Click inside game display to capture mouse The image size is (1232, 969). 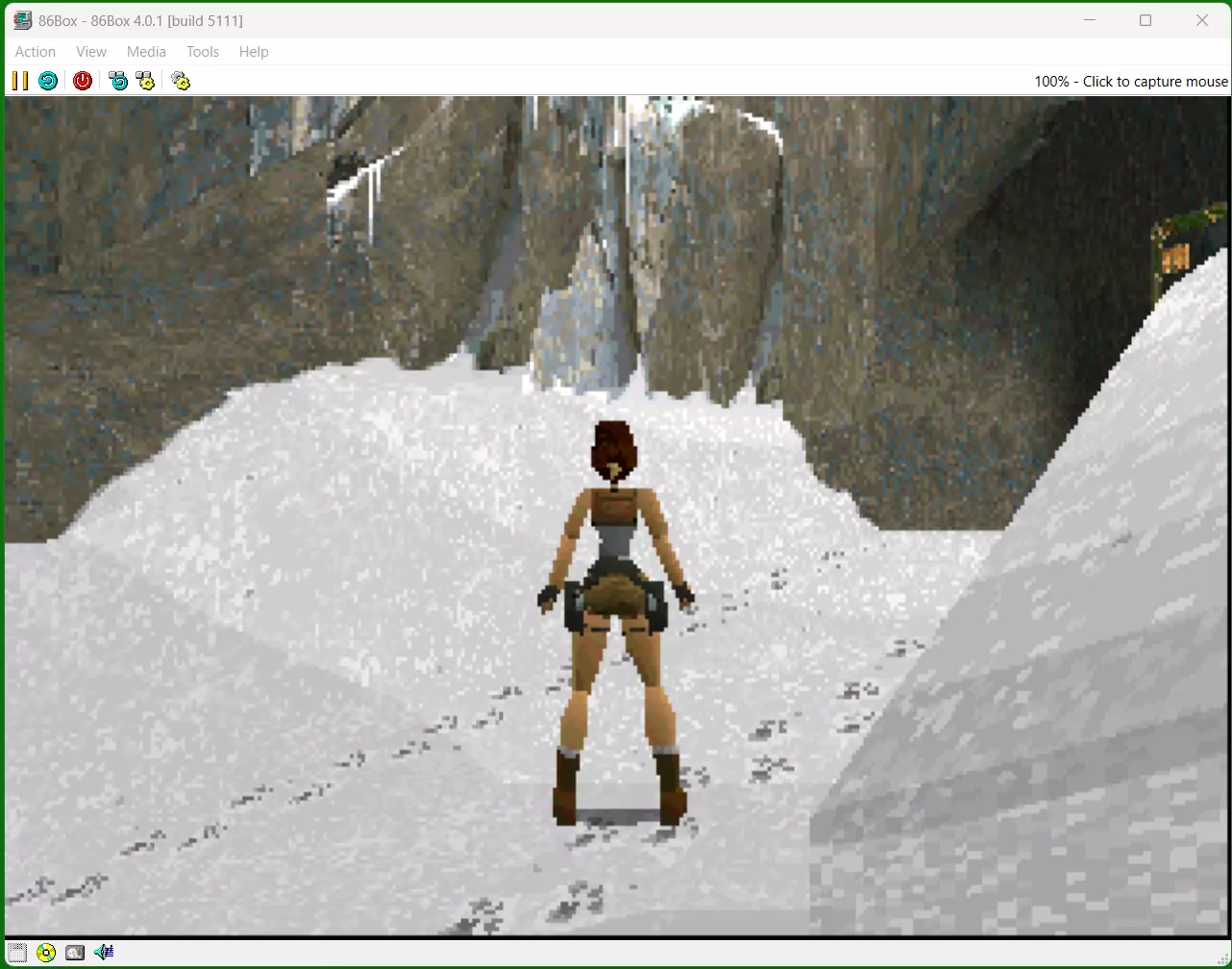click(617, 515)
